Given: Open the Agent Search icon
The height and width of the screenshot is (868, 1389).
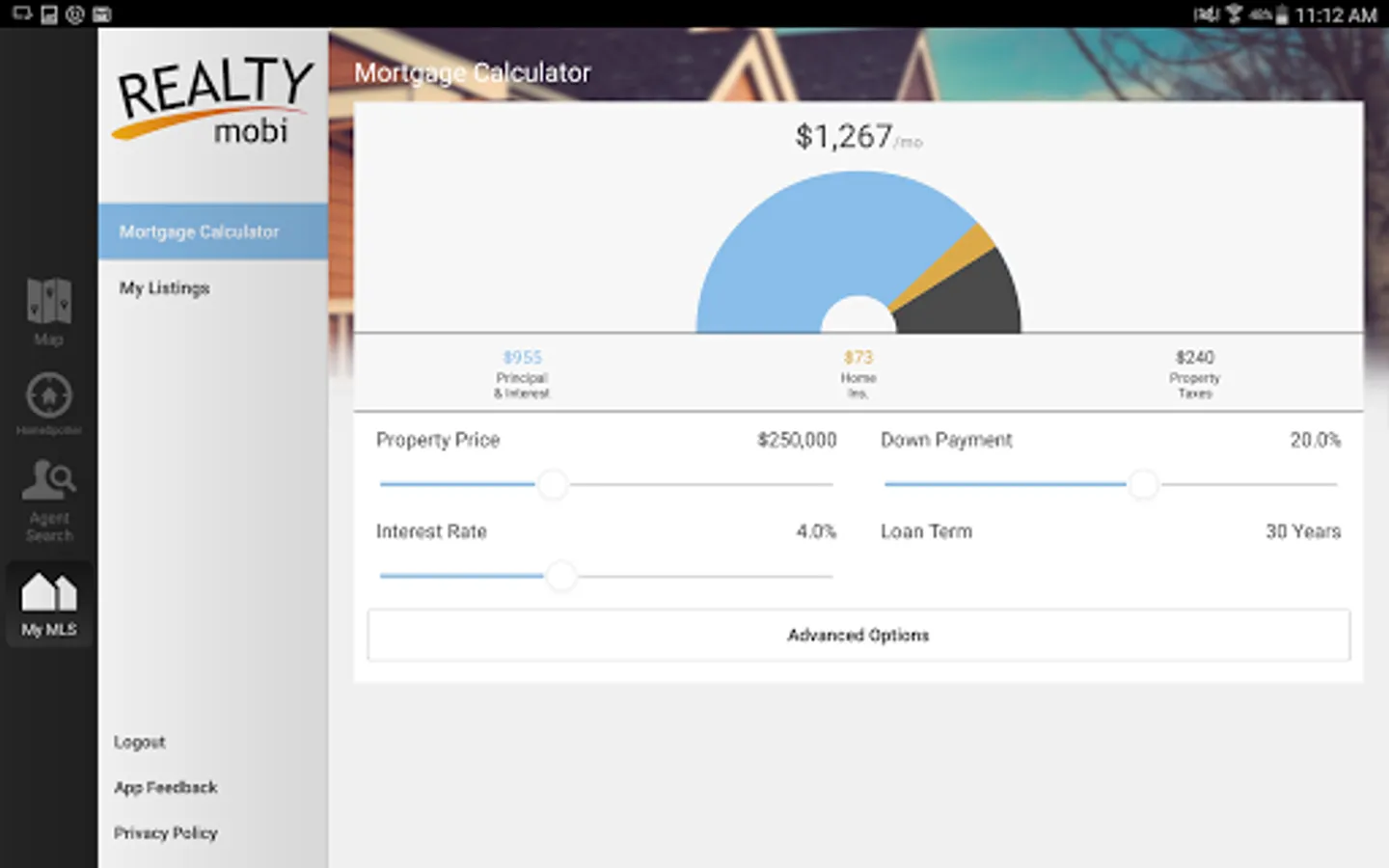Looking at the screenshot, I should coord(48,500).
